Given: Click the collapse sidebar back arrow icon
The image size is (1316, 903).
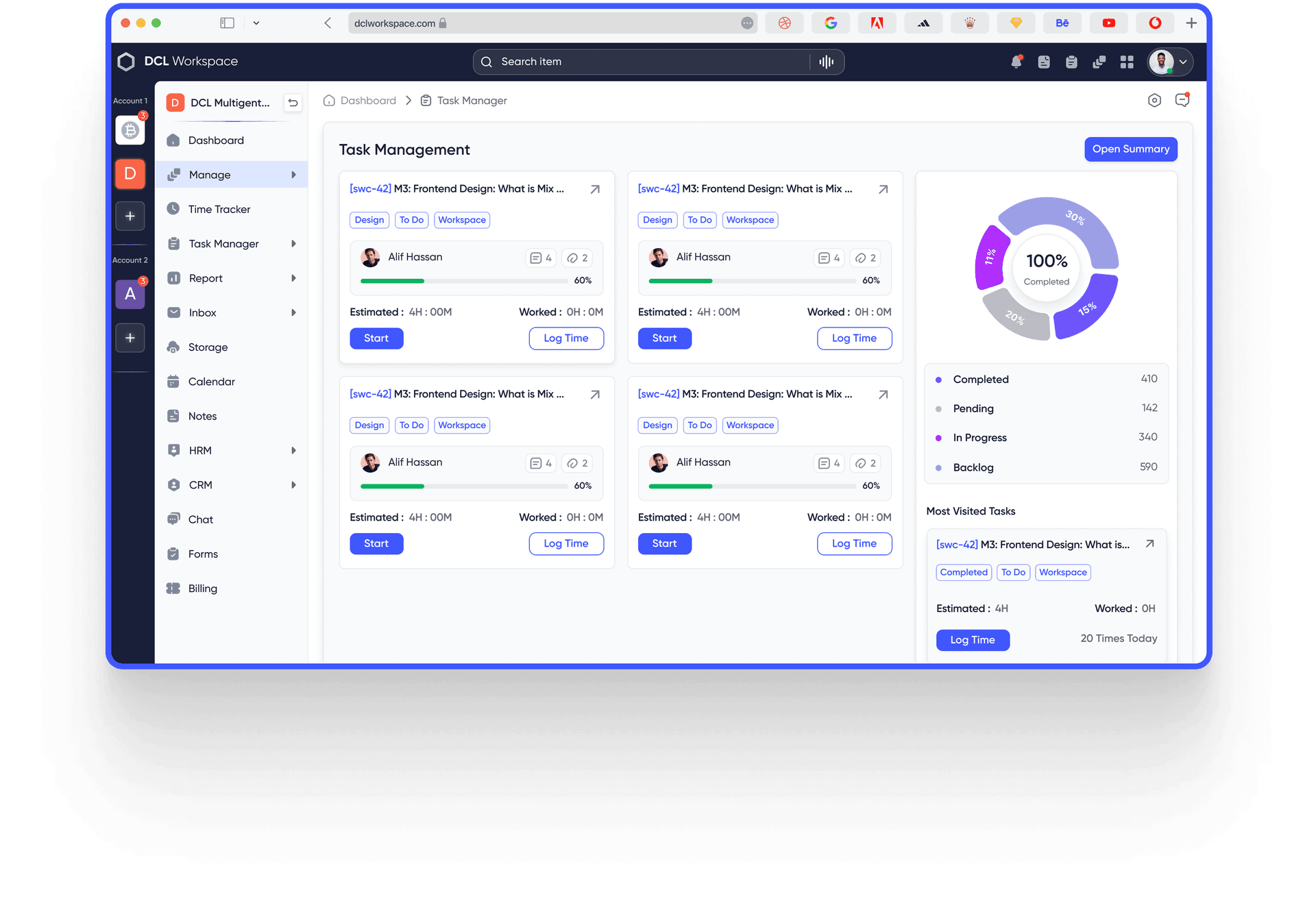Looking at the screenshot, I should 293,103.
